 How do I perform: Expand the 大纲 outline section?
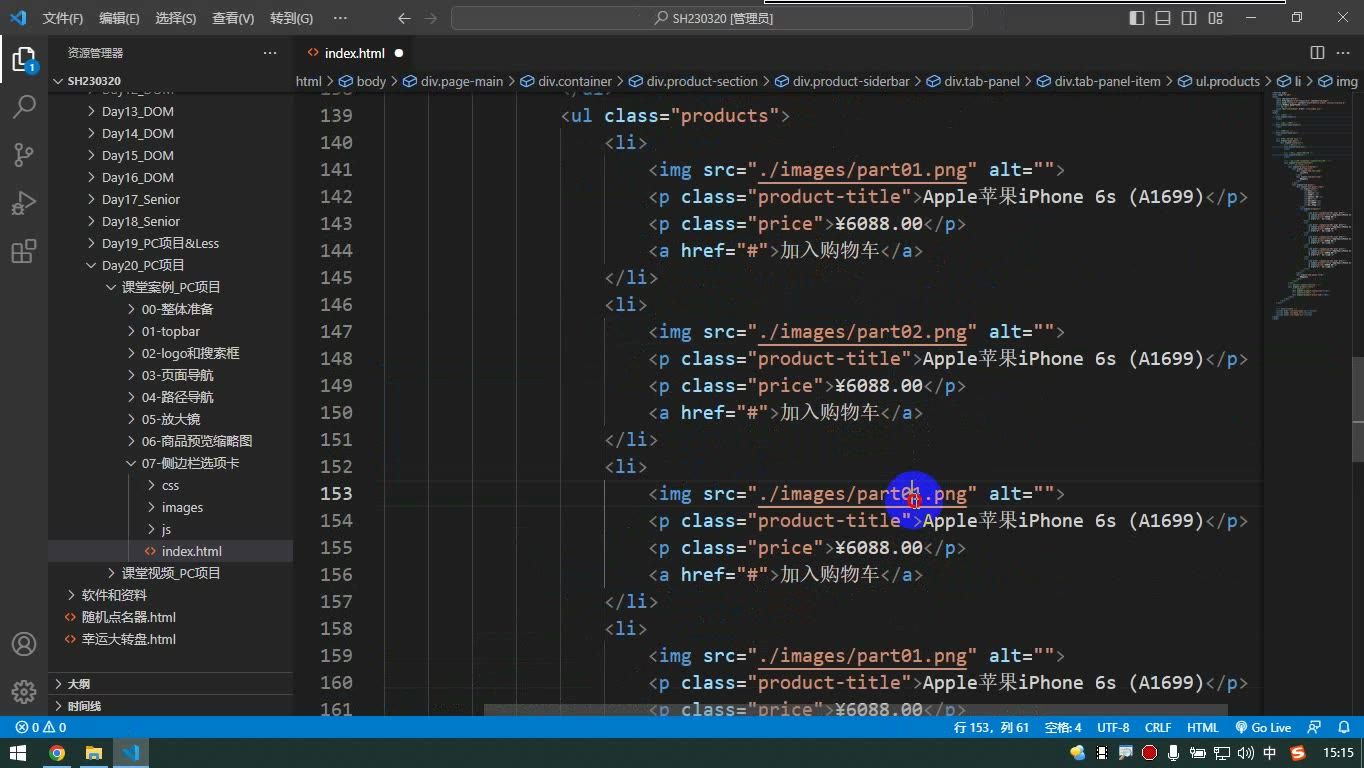click(78, 684)
